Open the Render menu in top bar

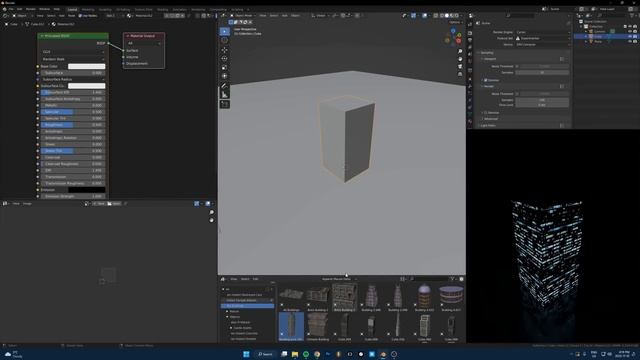[x=31, y=9]
